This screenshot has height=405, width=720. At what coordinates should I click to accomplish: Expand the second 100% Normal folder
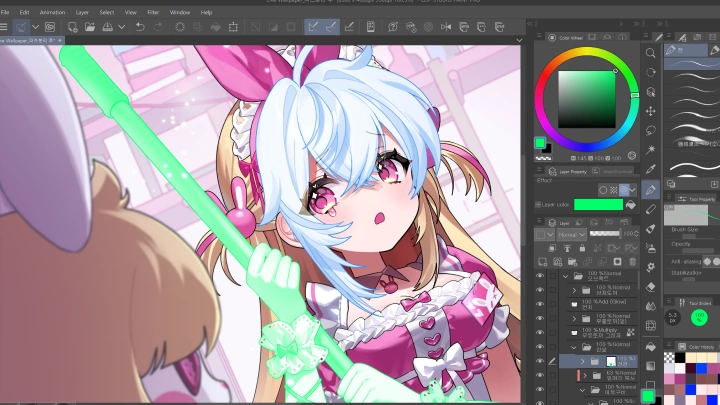coord(574,290)
